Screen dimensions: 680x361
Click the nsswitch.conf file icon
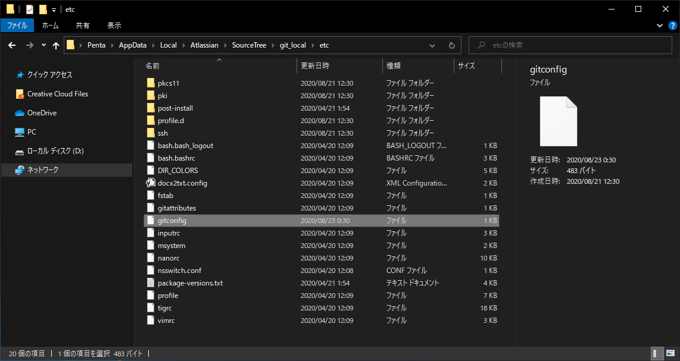[x=150, y=271]
